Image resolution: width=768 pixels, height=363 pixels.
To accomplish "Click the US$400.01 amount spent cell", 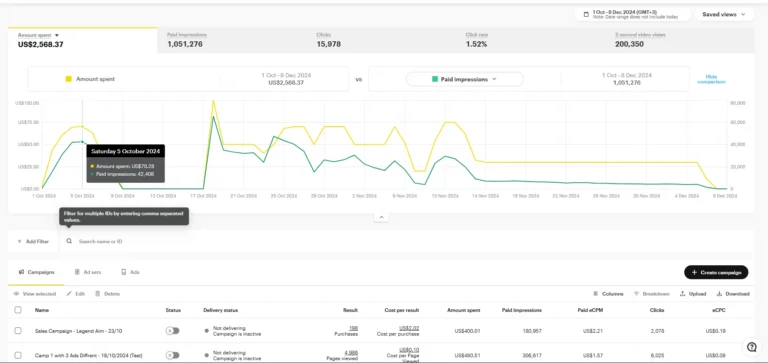I will pos(467,331).
